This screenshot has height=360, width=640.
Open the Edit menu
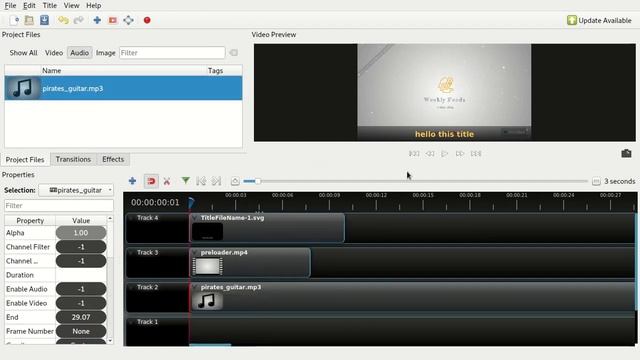pos(29,5)
